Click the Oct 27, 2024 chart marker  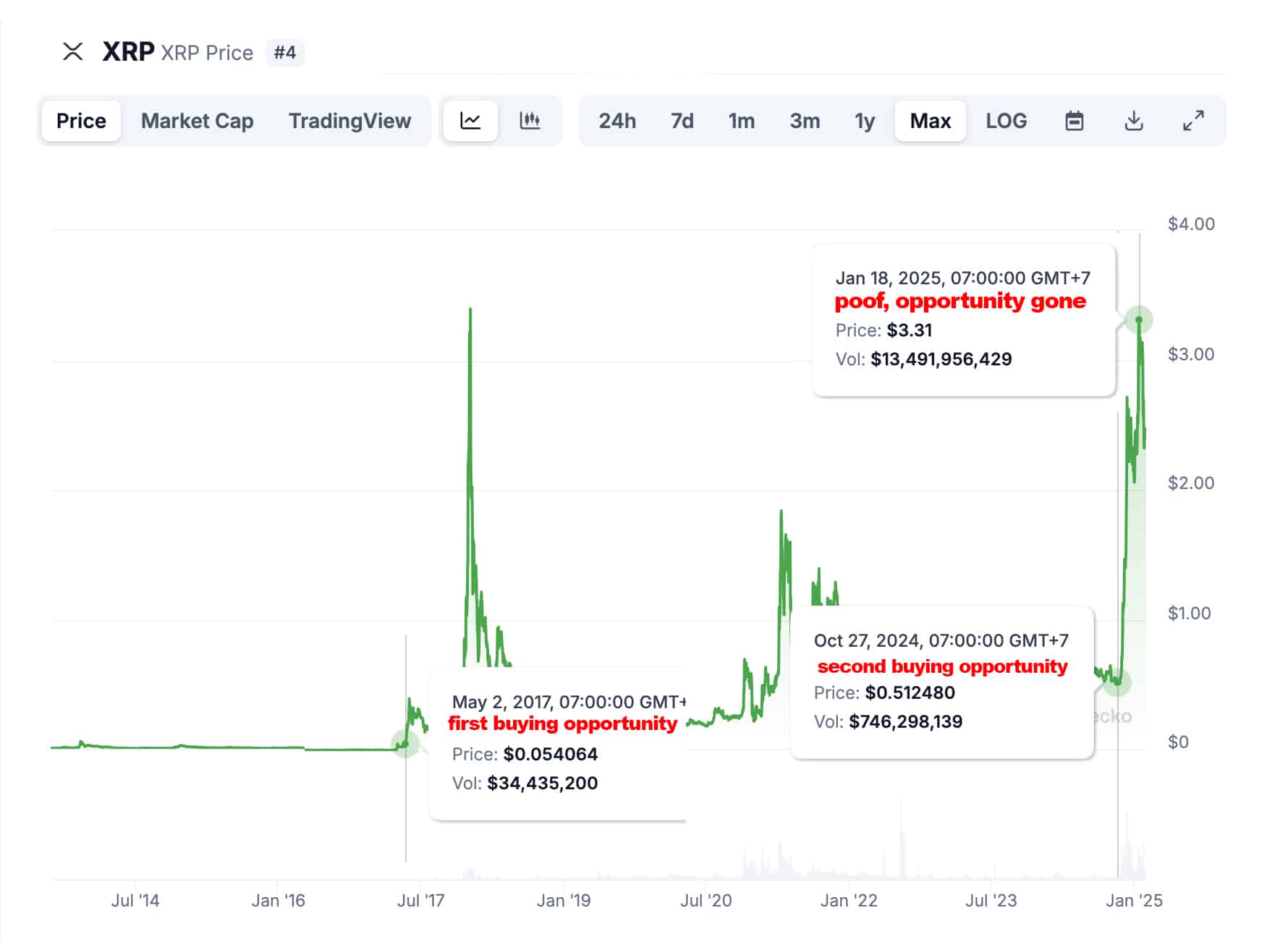pos(1118,682)
